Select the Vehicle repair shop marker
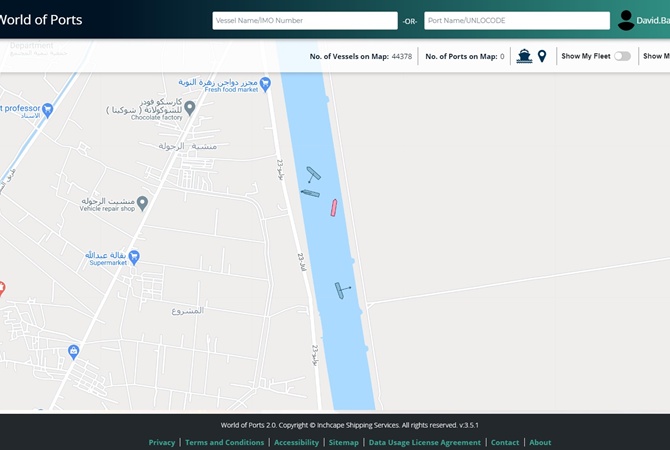The height and width of the screenshot is (450, 670). pos(142,203)
